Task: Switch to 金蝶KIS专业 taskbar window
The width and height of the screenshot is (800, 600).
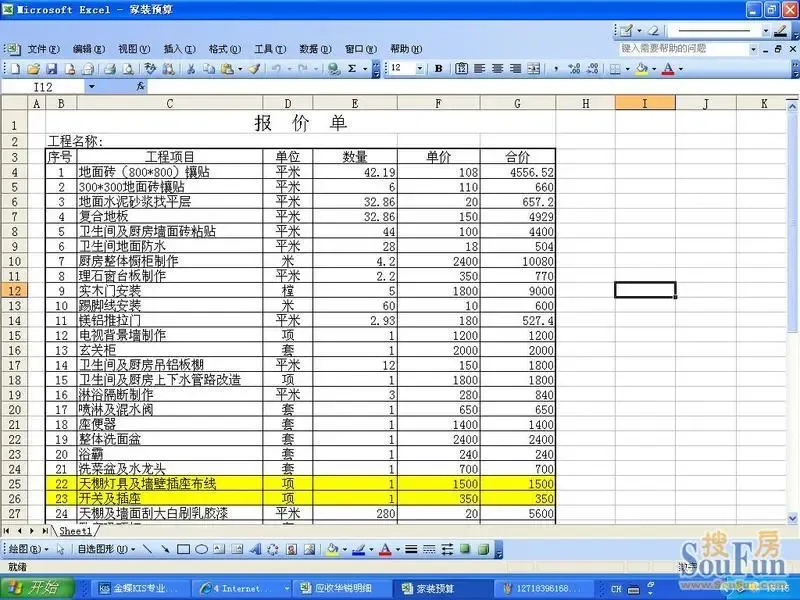Action: click(x=139, y=588)
